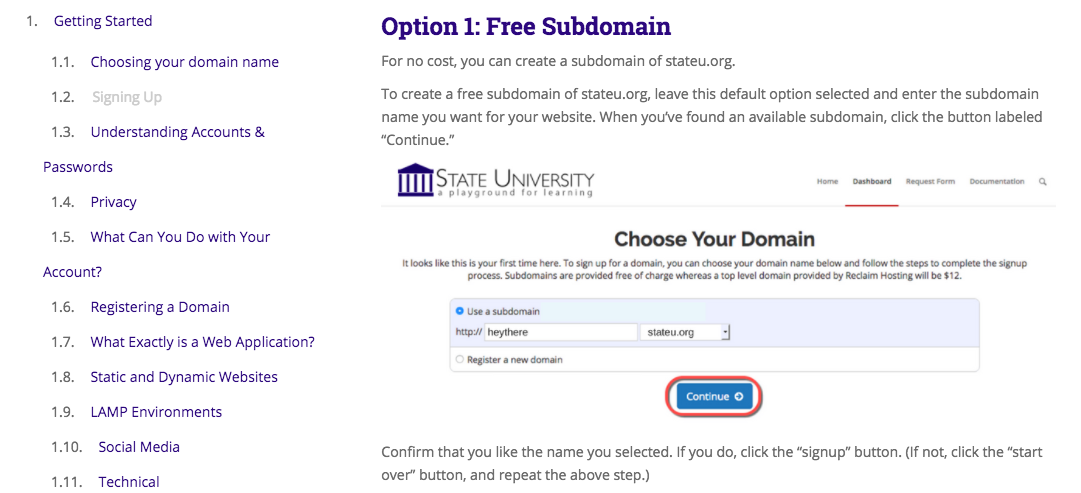This screenshot has width=1081, height=493.
Task: Open the Home nav item
Action: (827, 182)
